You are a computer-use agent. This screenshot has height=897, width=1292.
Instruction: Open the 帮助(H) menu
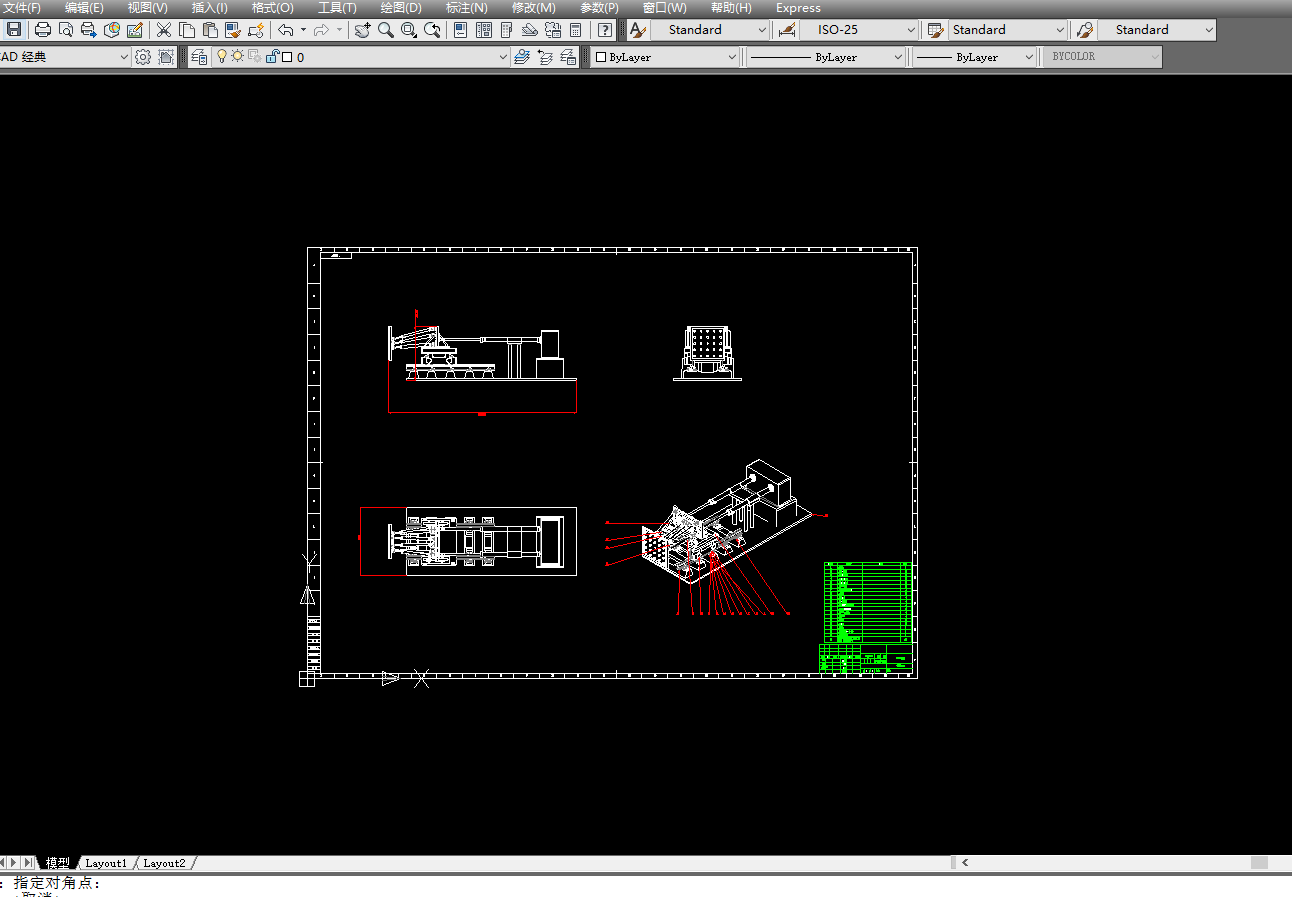731,8
